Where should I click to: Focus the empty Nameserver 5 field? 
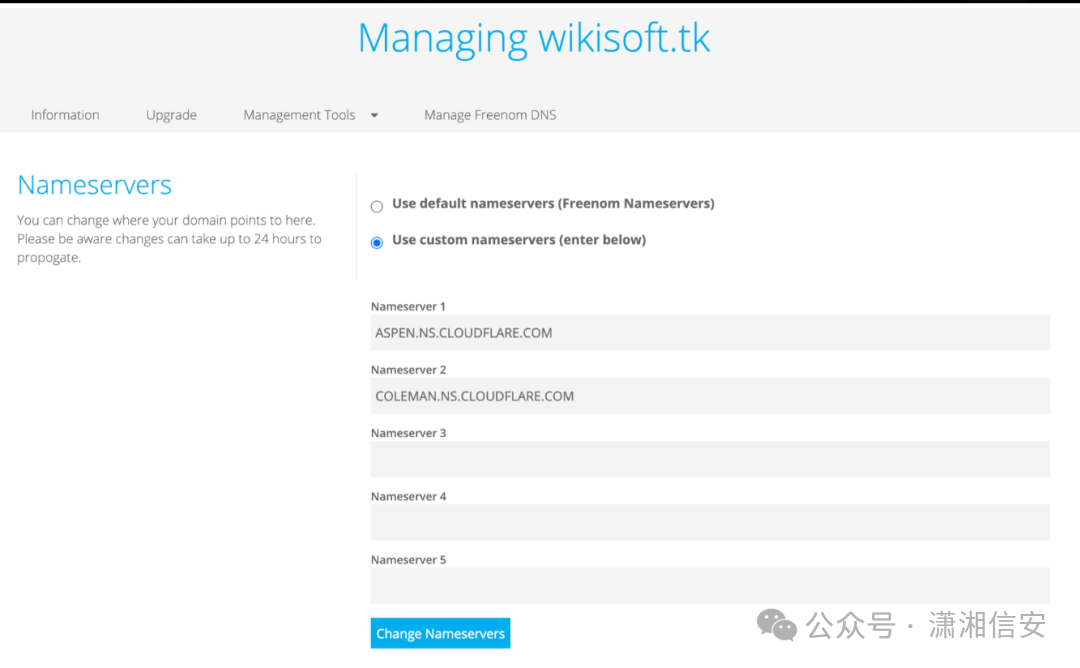tap(710, 586)
